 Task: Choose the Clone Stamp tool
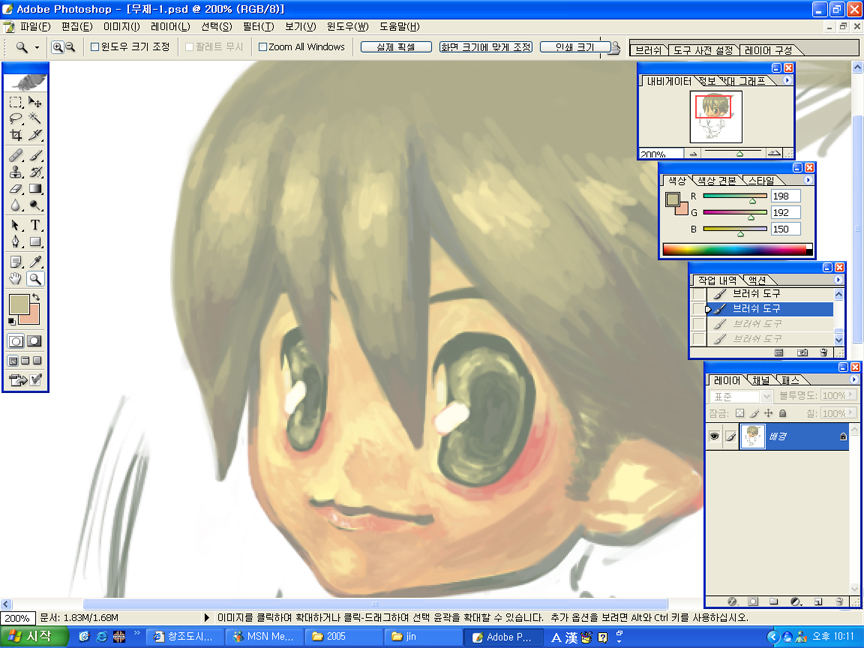point(16,172)
